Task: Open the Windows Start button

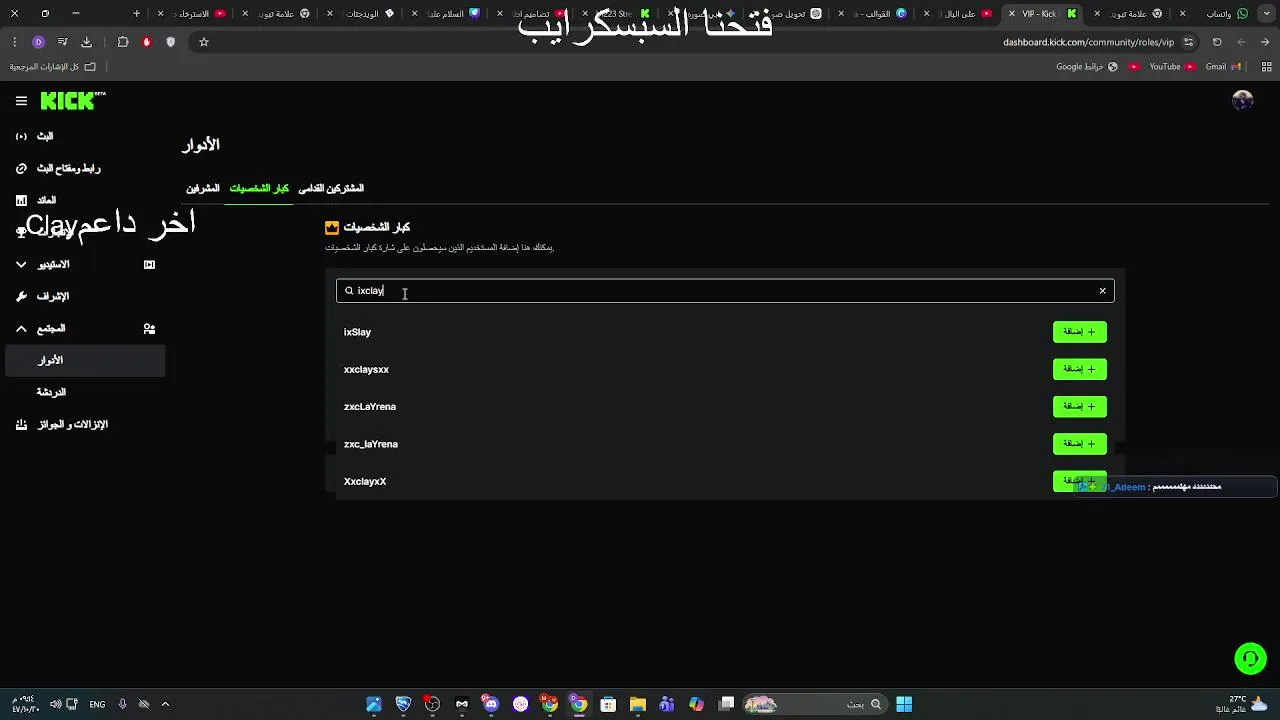Action: [x=904, y=704]
